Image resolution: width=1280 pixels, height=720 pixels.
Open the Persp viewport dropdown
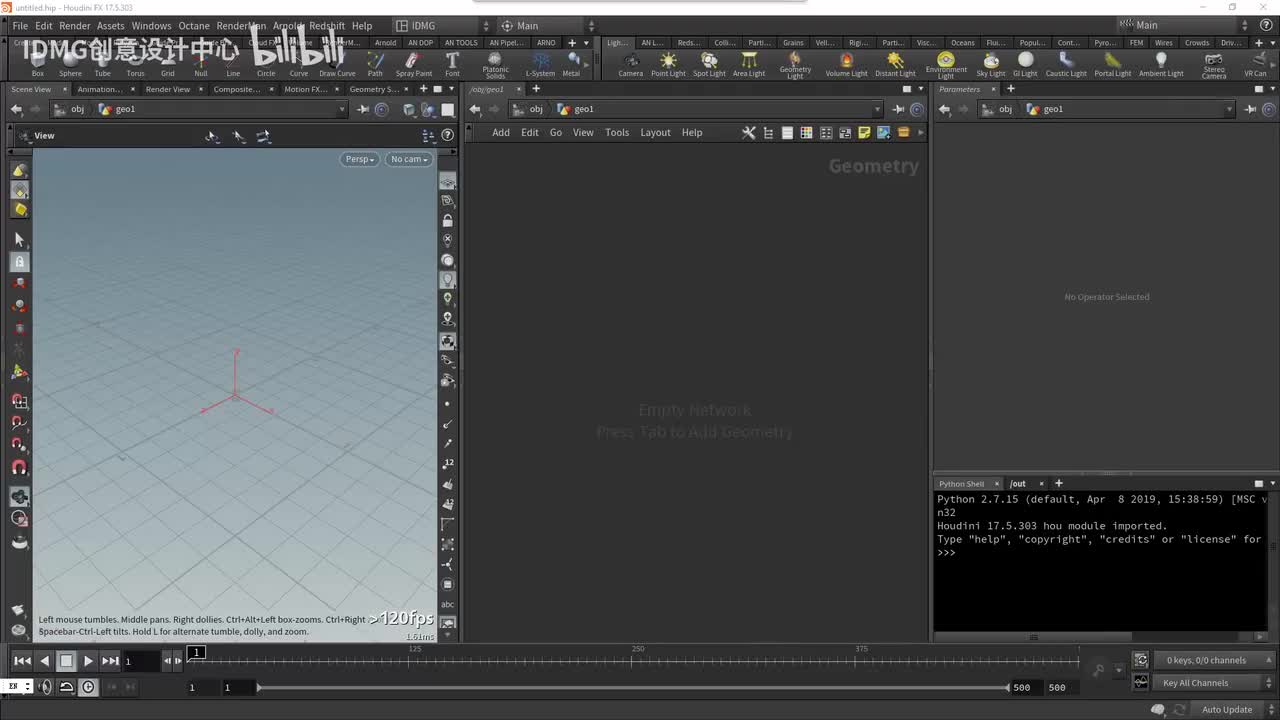[x=359, y=159]
